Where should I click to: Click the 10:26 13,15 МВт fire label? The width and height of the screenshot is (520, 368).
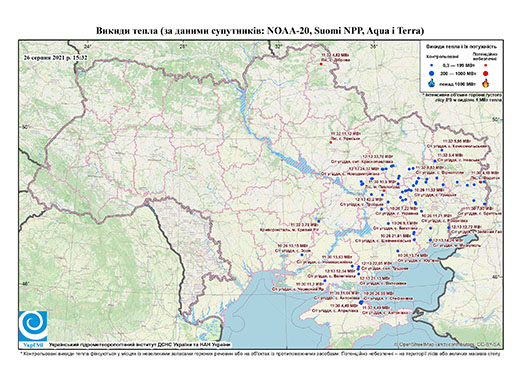pyautogui.click(x=293, y=245)
